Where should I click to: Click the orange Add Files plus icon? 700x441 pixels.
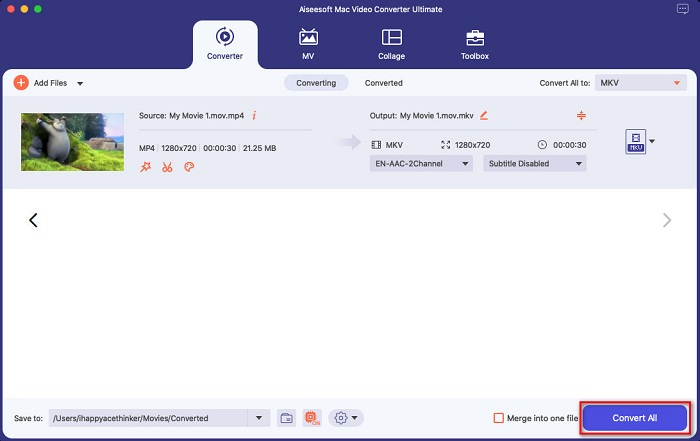(21, 83)
